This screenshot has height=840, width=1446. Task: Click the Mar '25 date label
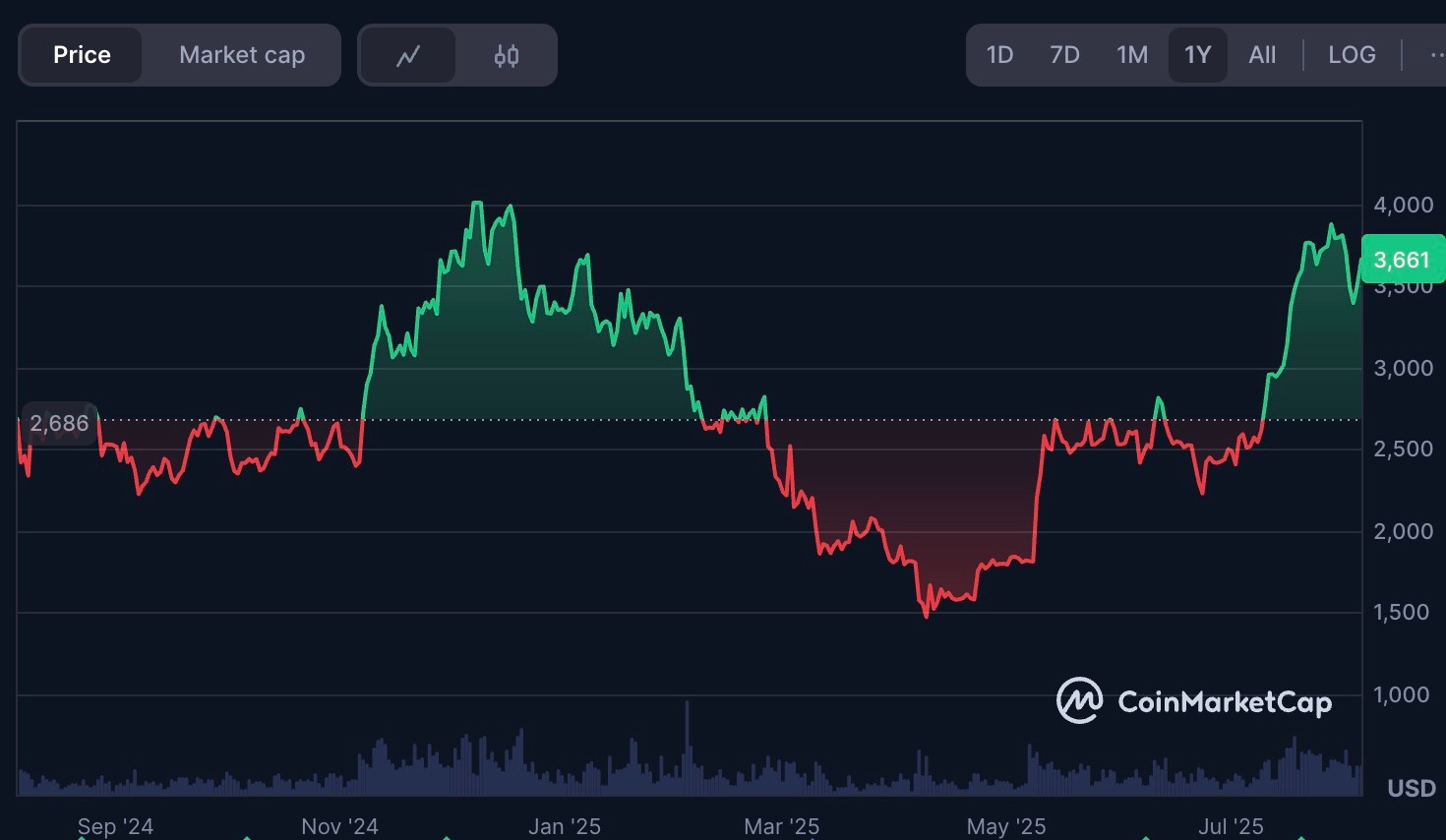[x=782, y=826]
